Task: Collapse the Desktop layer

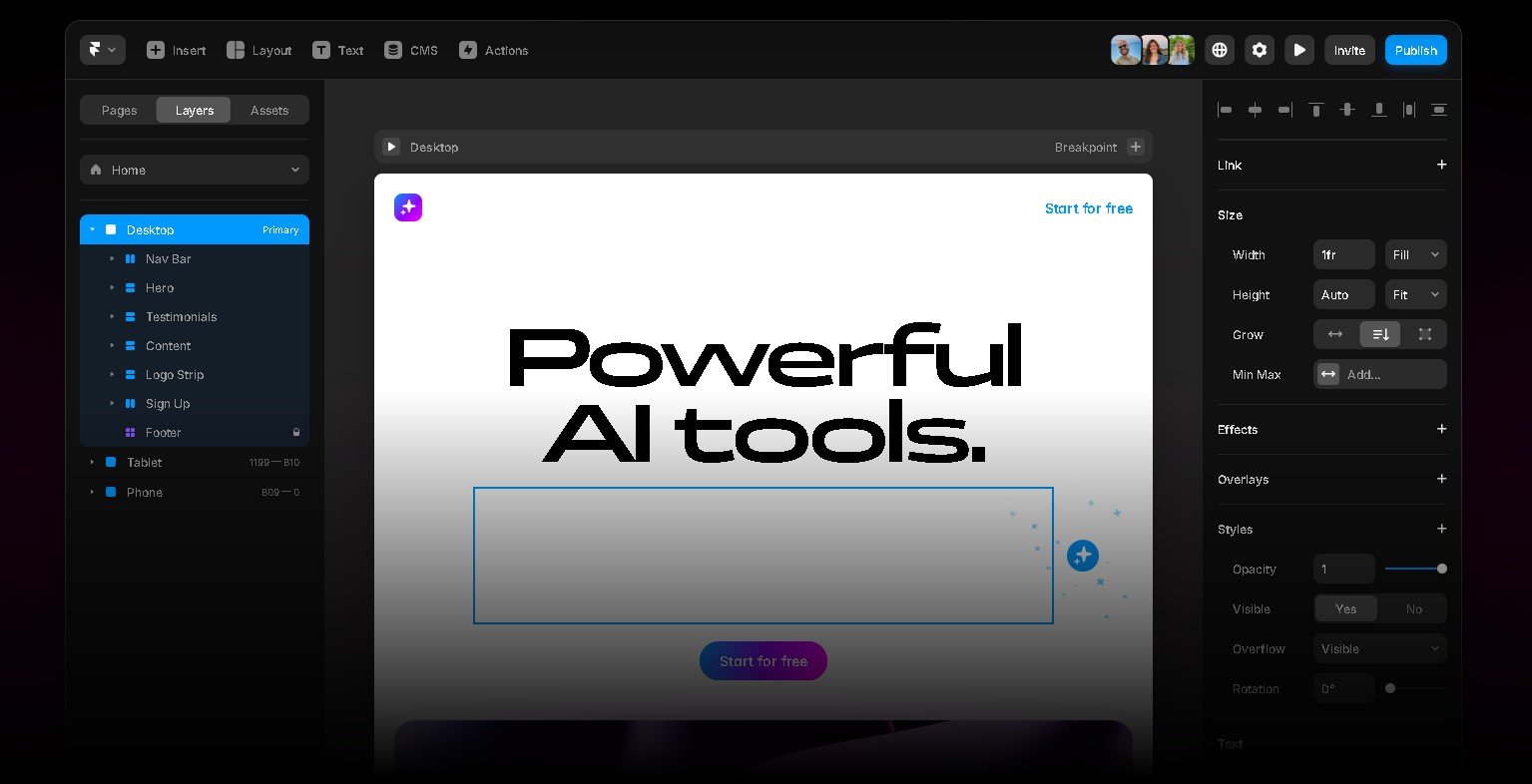Action: click(x=92, y=229)
